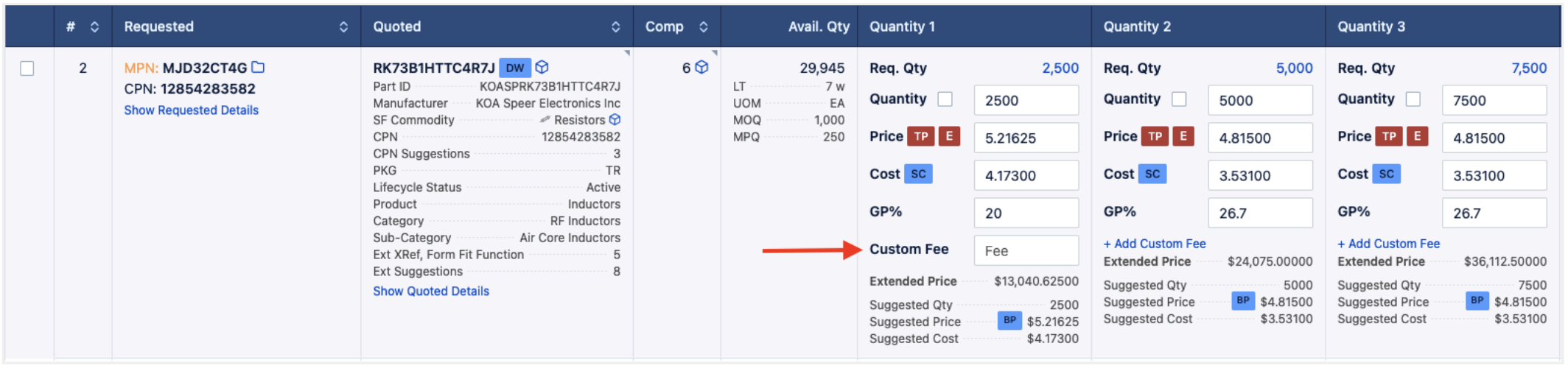The image size is (1568, 371).
Task: Check the Quantity 3 quantity checkbox
Action: 1413,99
